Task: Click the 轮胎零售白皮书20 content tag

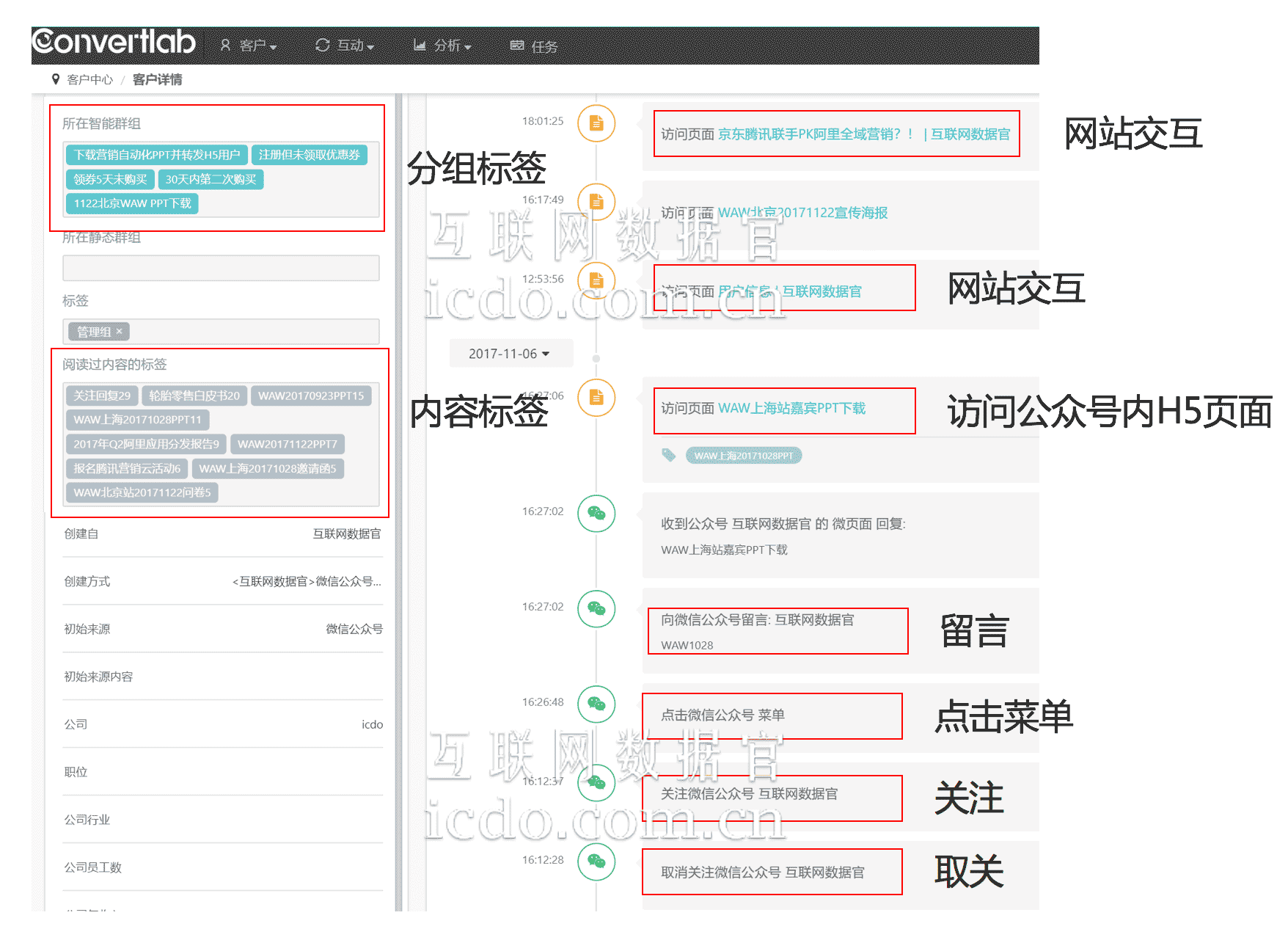Action: pos(194,396)
